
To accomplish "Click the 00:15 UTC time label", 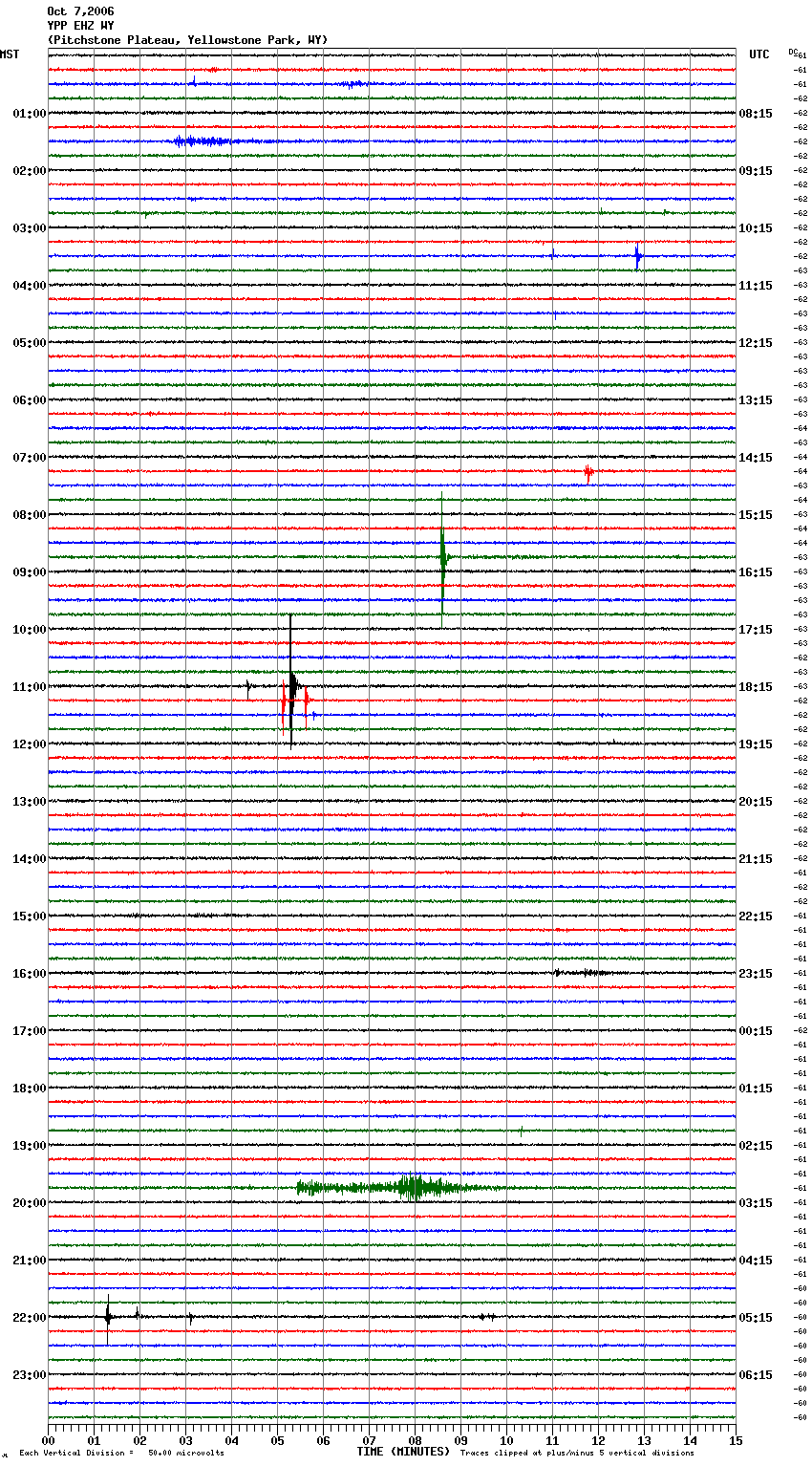I will [x=756, y=1031].
